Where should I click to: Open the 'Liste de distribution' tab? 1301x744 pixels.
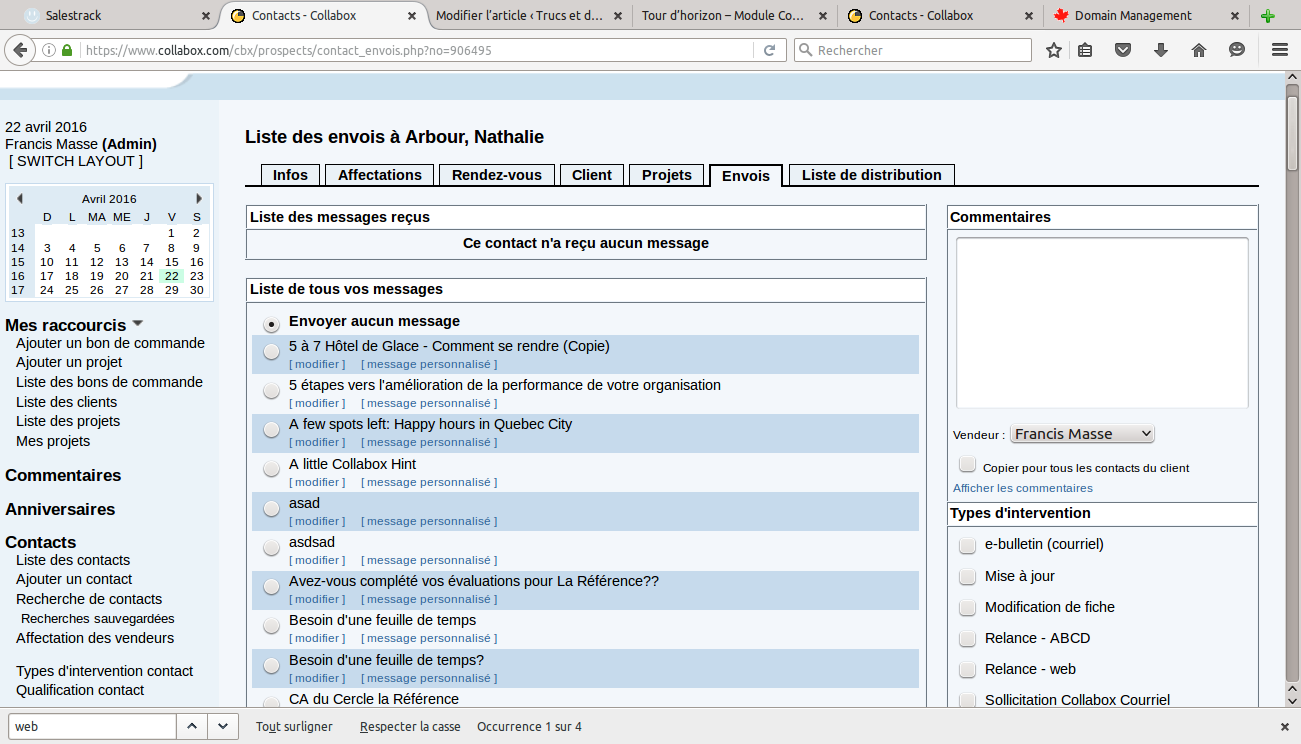click(x=871, y=175)
